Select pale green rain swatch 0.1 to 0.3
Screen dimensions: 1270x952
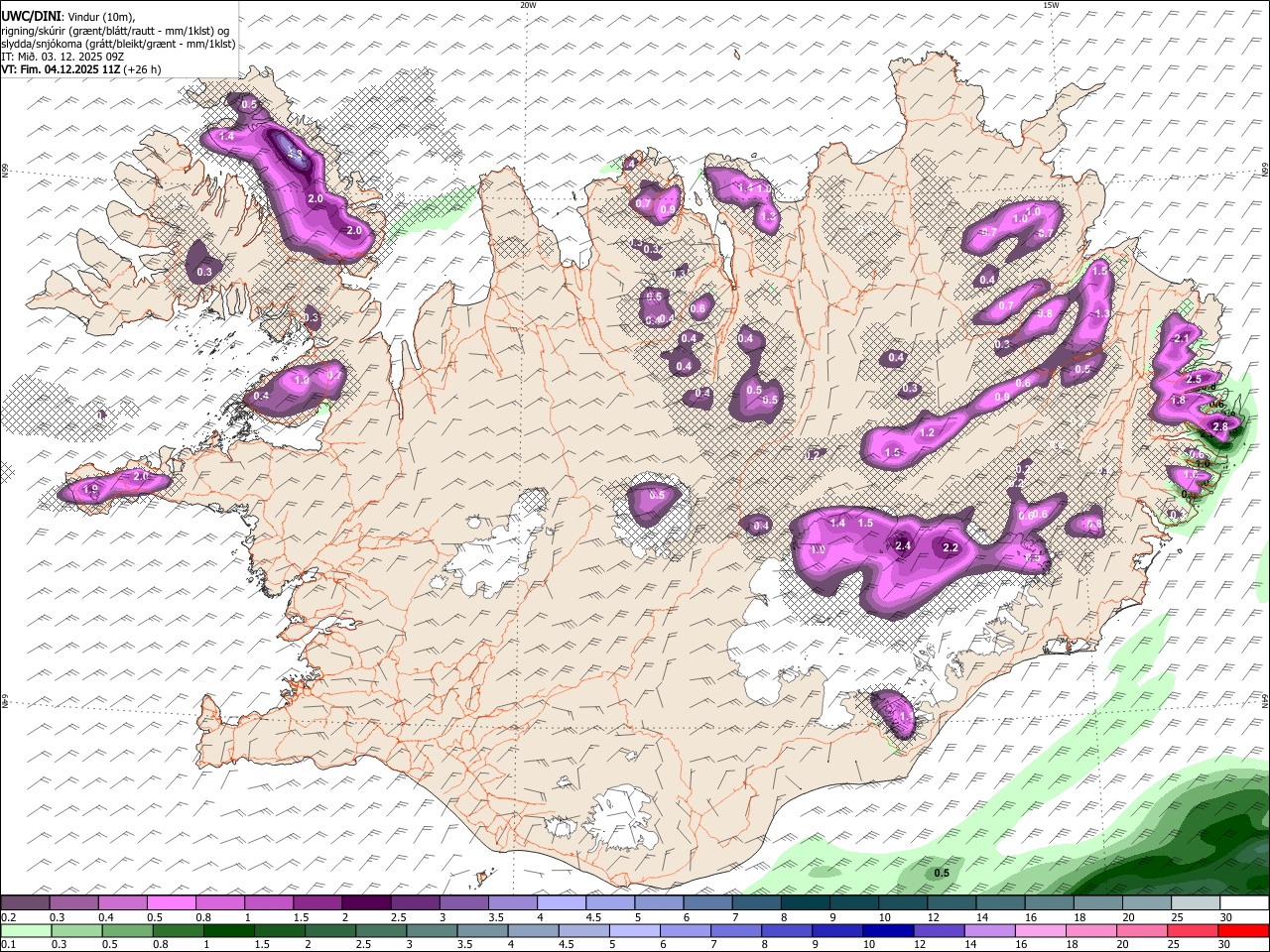[x=25, y=930]
